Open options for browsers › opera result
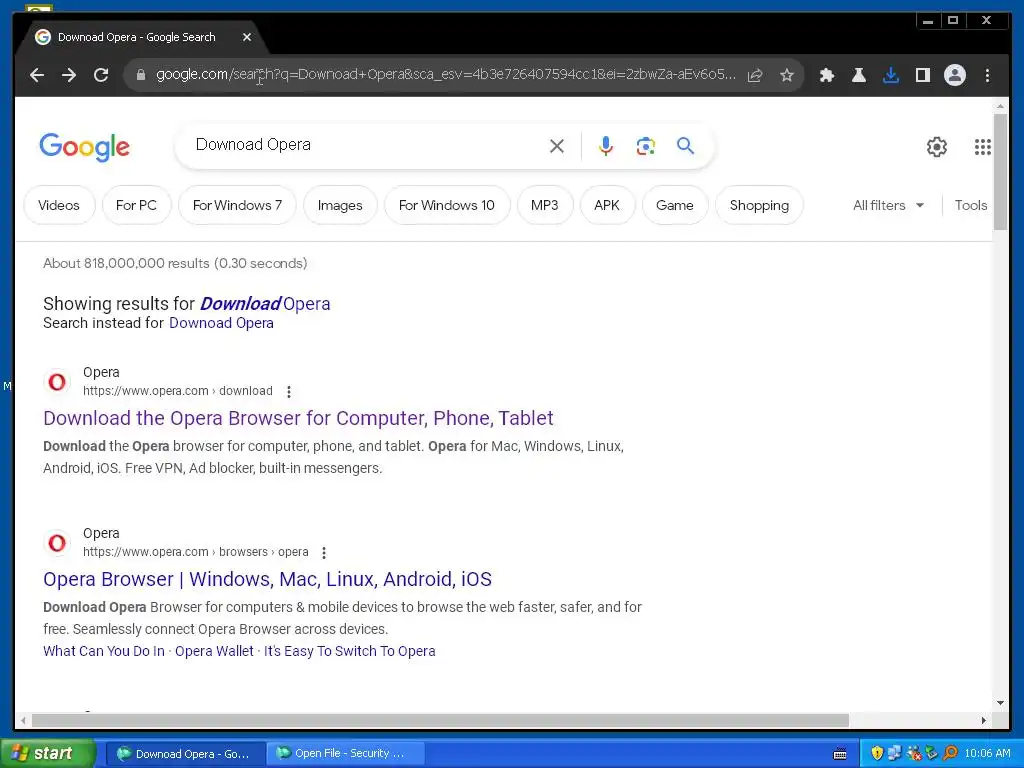The height and width of the screenshot is (768, 1024). [x=324, y=552]
